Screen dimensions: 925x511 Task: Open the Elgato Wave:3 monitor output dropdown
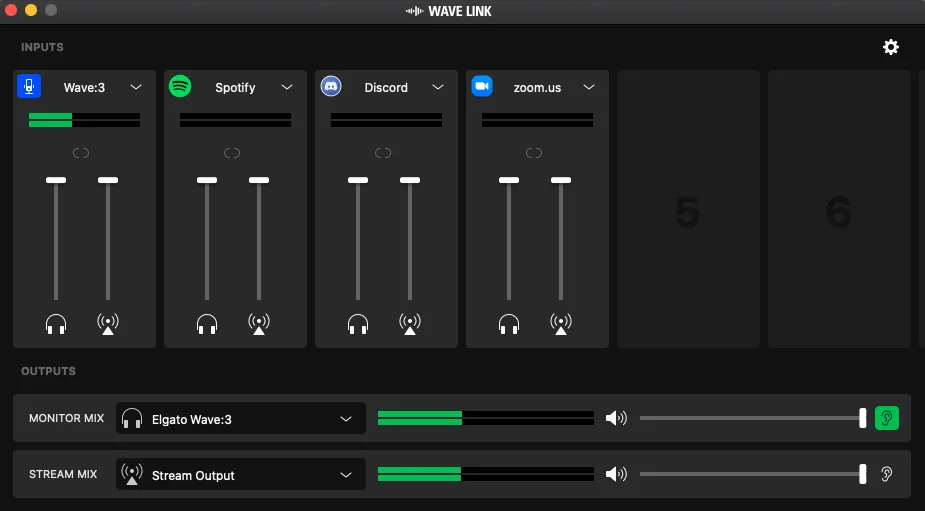click(x=346, y=419)
